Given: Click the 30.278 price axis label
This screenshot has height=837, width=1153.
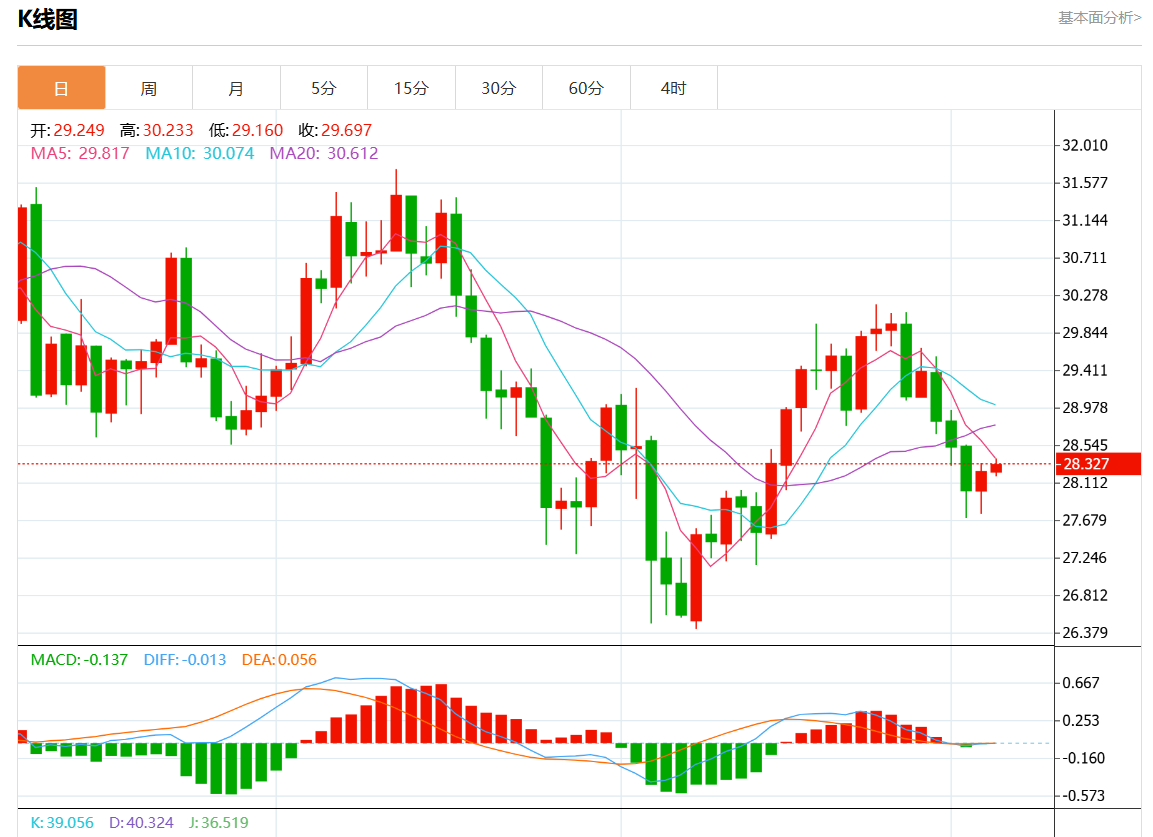Looking at the screenshot, I should 1085,295.
